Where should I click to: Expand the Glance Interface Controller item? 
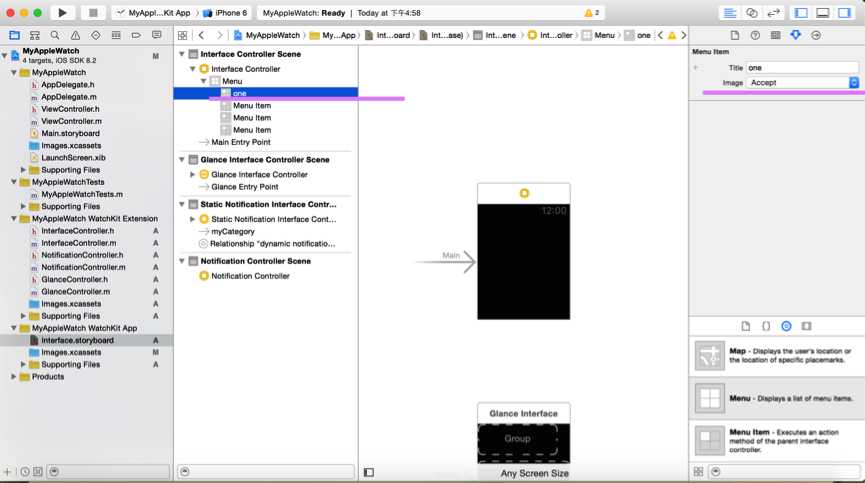193,174
